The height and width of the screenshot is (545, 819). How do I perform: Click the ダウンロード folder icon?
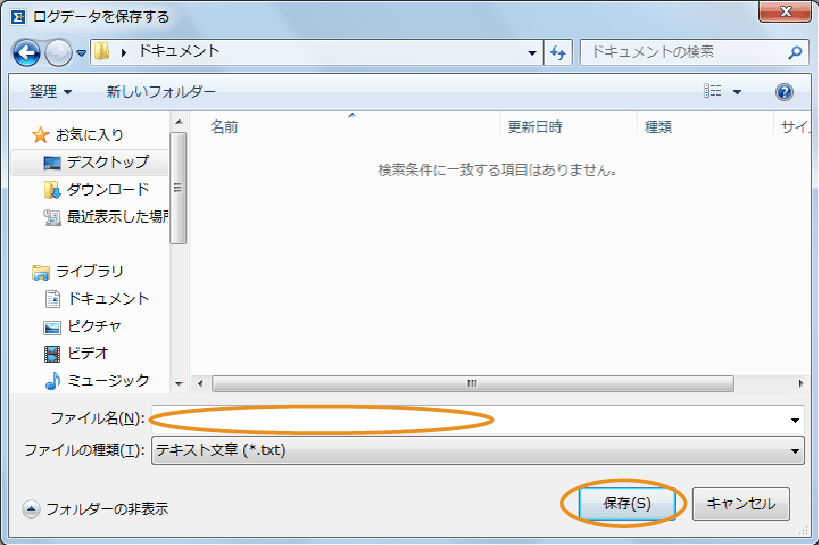[x=52, y=190]
